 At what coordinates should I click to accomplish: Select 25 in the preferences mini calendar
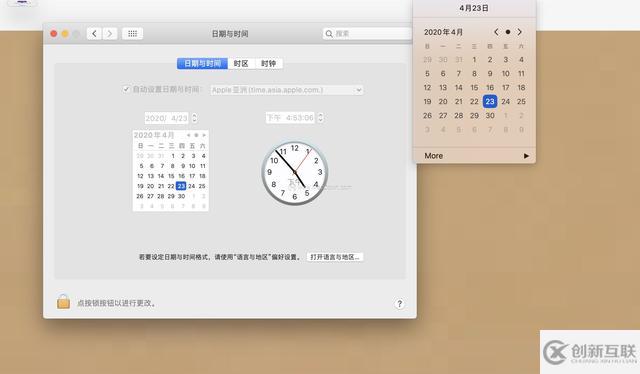[x=202, y=186]
